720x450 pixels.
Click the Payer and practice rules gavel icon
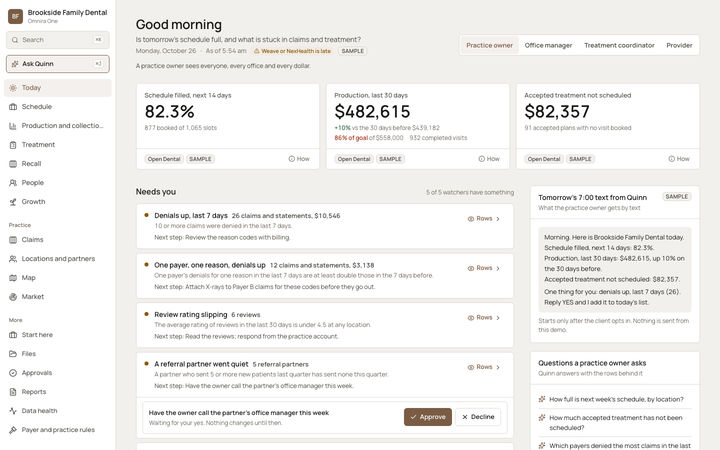[x=13, y=430]
